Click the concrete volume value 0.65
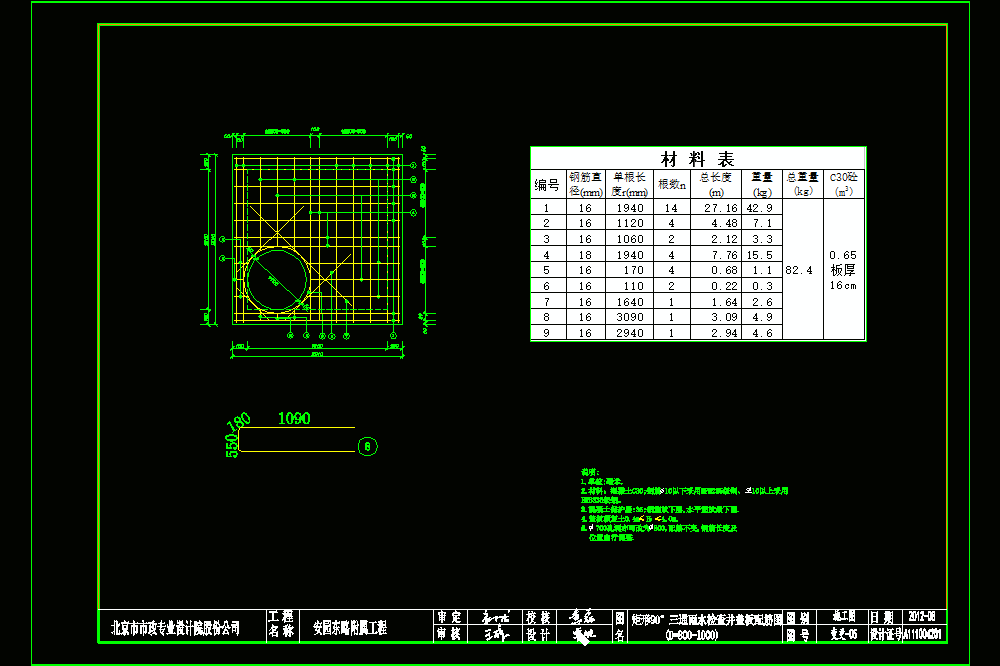This screenshot has height=666, width=1000. pos(843,255)
